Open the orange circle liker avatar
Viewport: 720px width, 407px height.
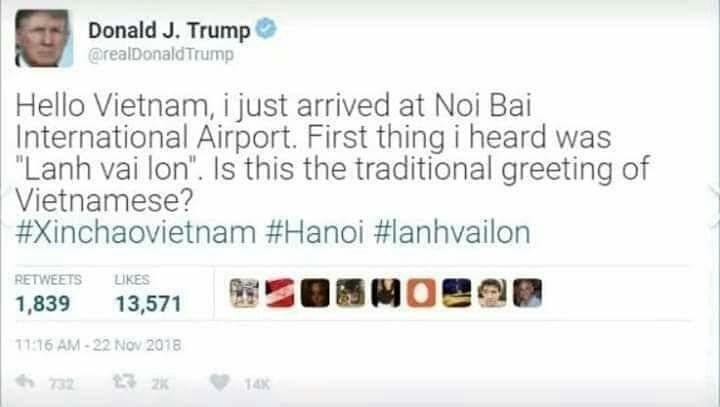[x=421, y=293]
